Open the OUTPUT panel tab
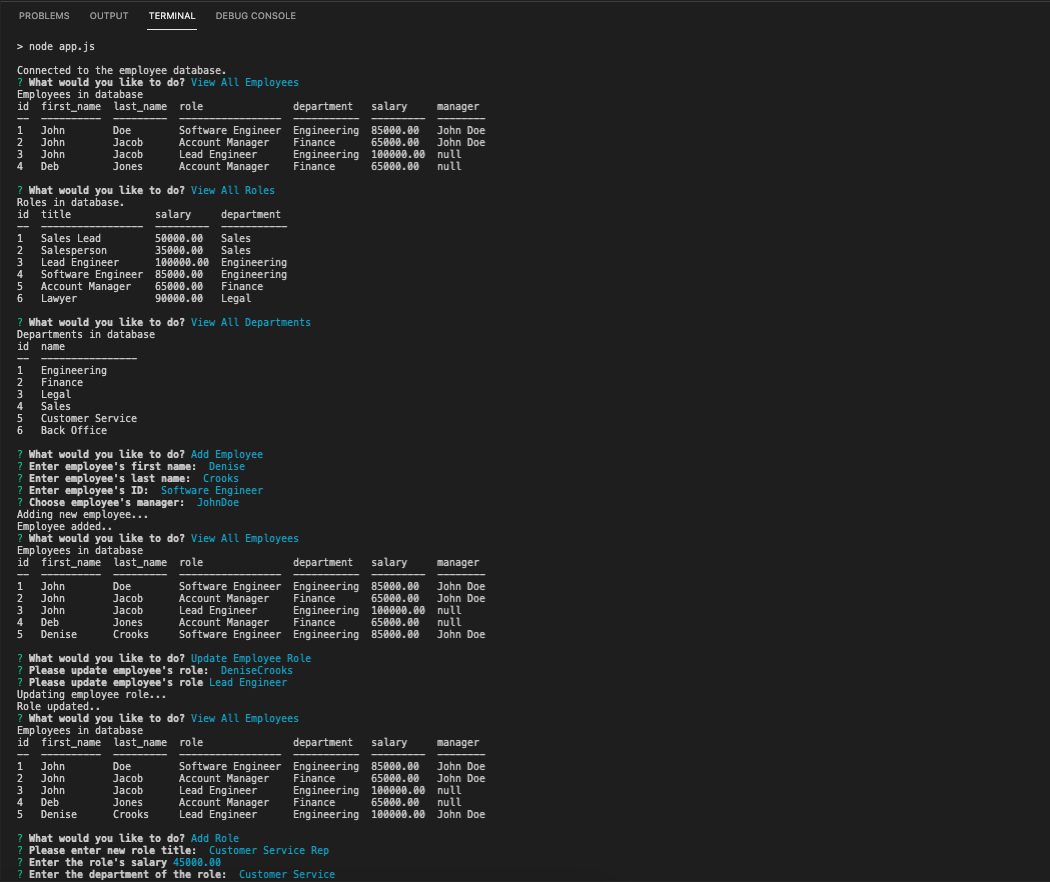1050x882 pixels. click(108, 16)
